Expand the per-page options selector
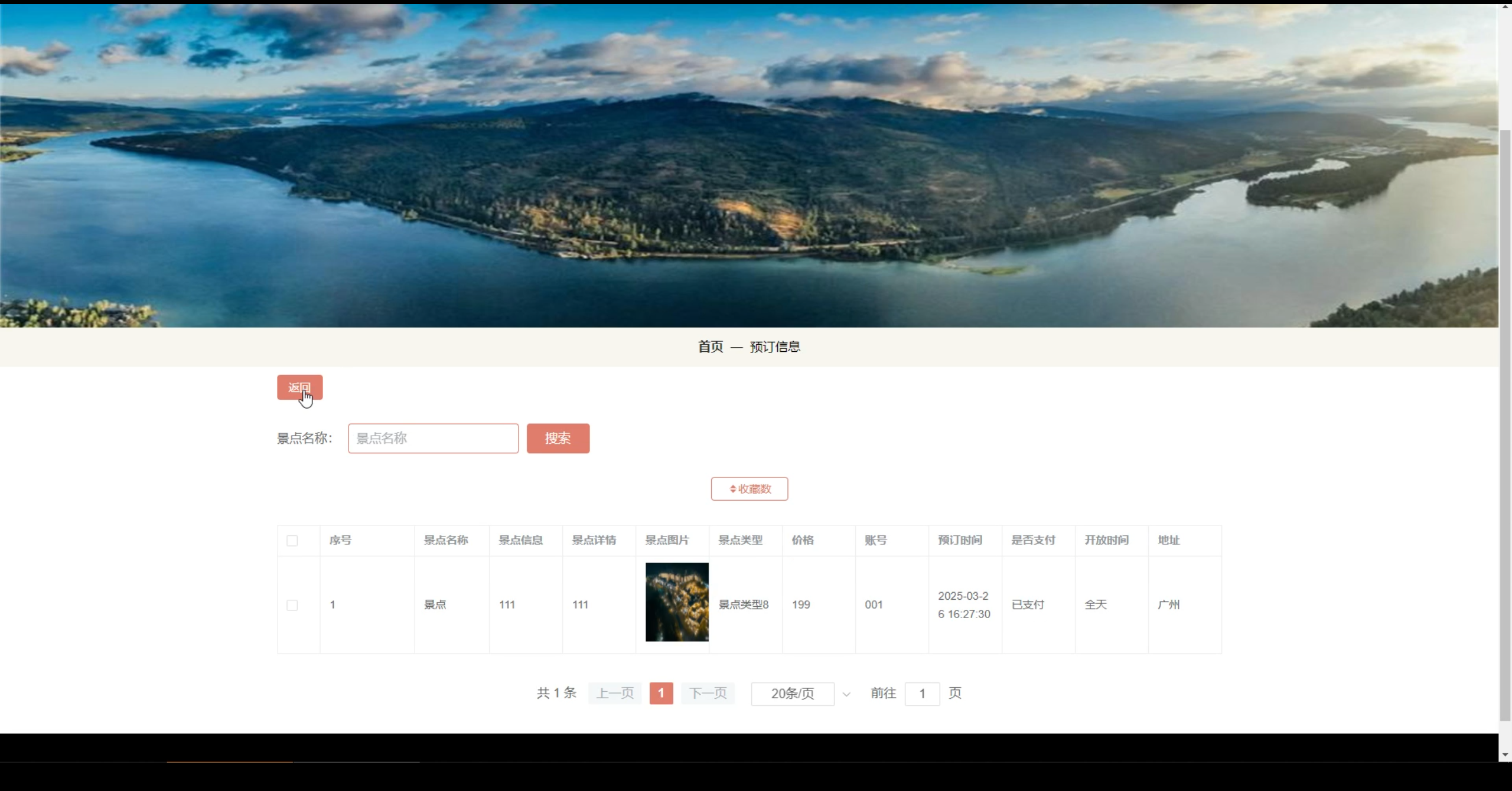 point(792,694)
